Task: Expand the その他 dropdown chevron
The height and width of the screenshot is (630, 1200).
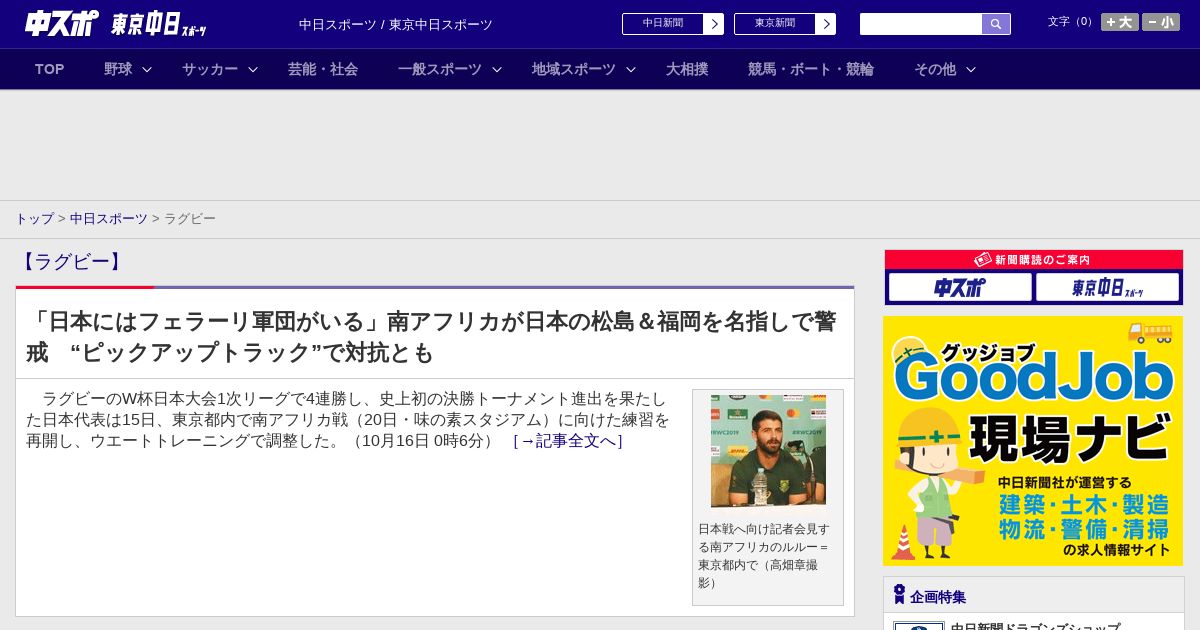Action: [970, 69]
